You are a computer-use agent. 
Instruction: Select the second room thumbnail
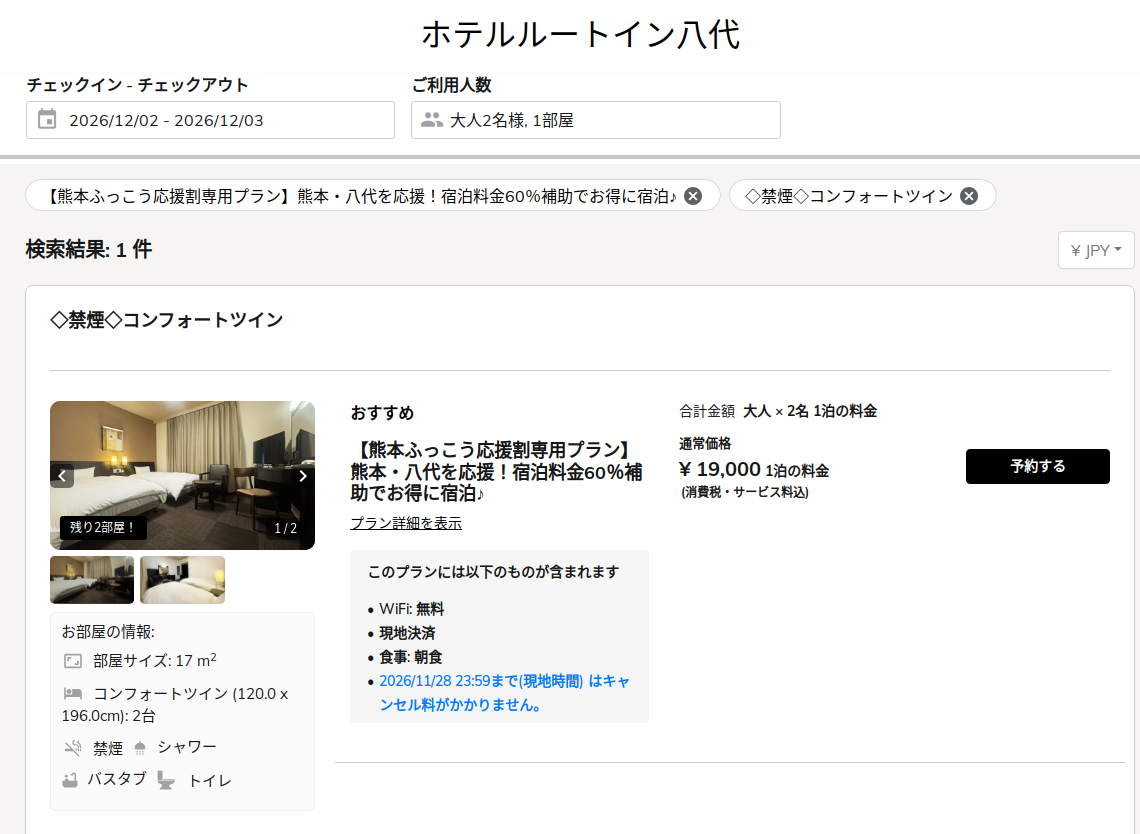[x=182, y=580]
